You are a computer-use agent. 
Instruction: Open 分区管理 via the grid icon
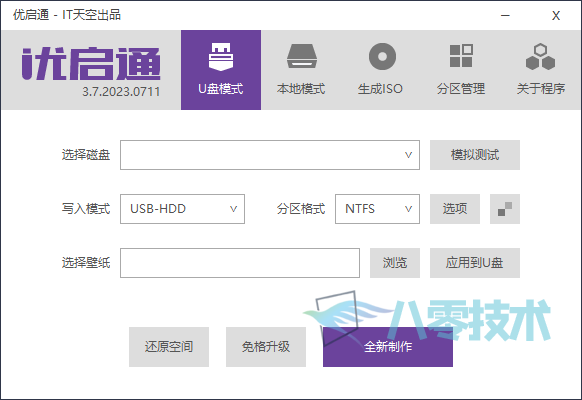(461, 56)
